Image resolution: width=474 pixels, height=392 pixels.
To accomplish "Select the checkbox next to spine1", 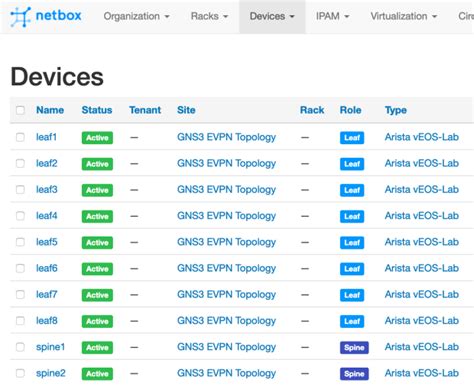I will [20, 347].
